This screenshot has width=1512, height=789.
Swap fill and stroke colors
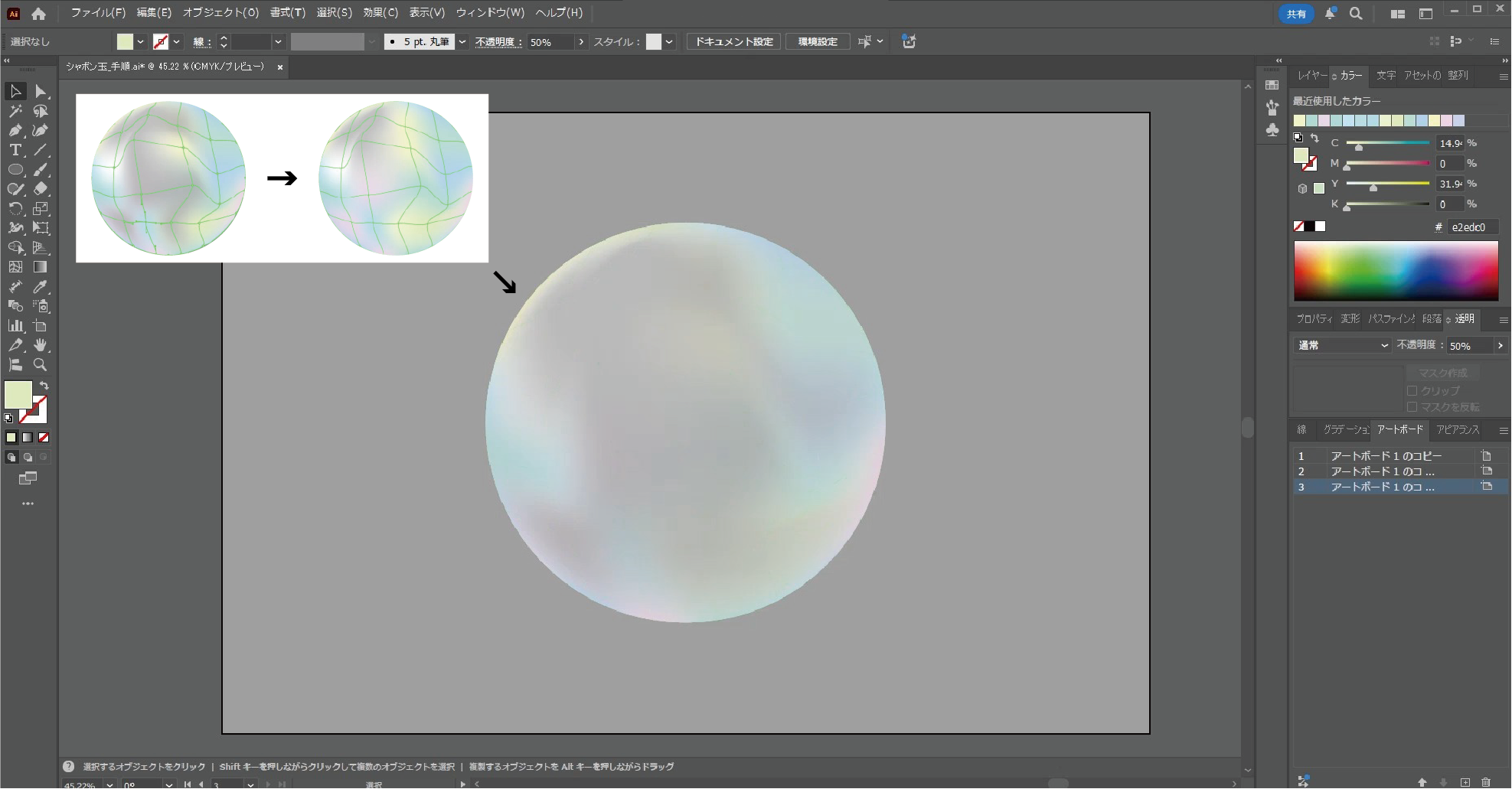[44, 386]
